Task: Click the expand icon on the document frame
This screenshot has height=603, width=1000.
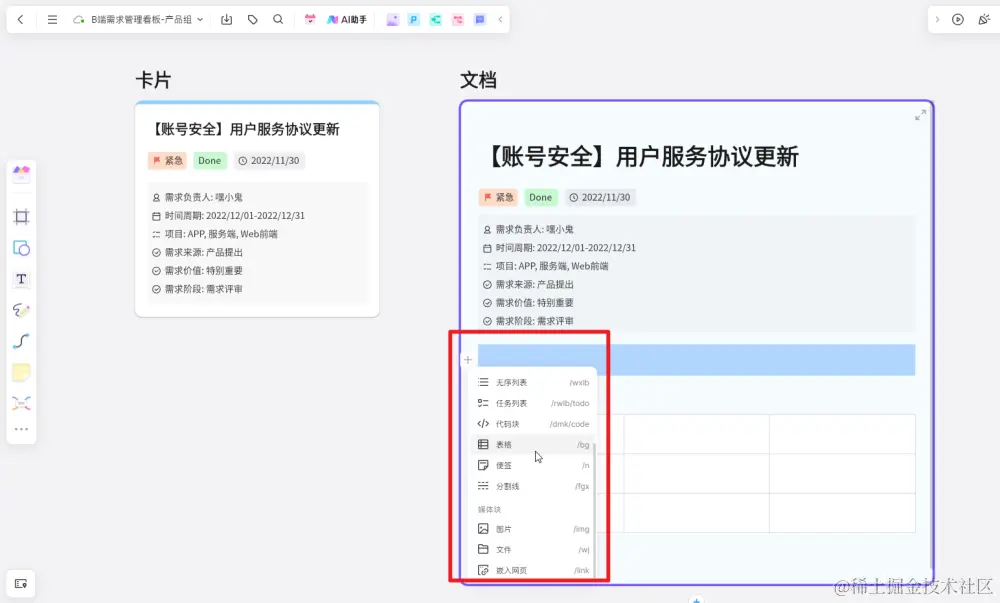Action: pyautogui.click(x=920, y=115)
